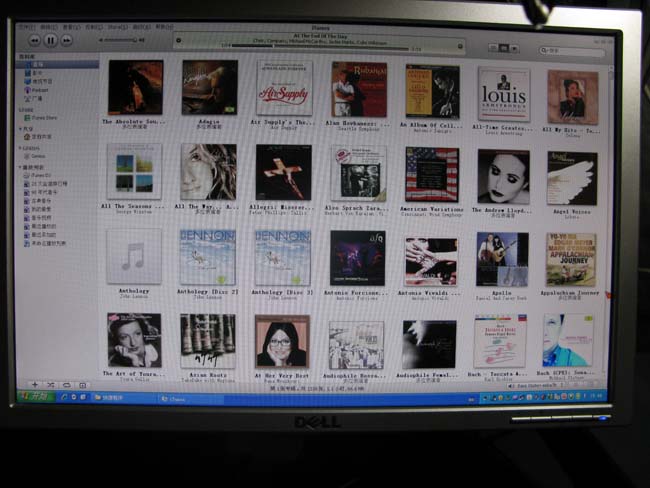Skip back to the previous track

pyautogui.click(x=35, y=40)
